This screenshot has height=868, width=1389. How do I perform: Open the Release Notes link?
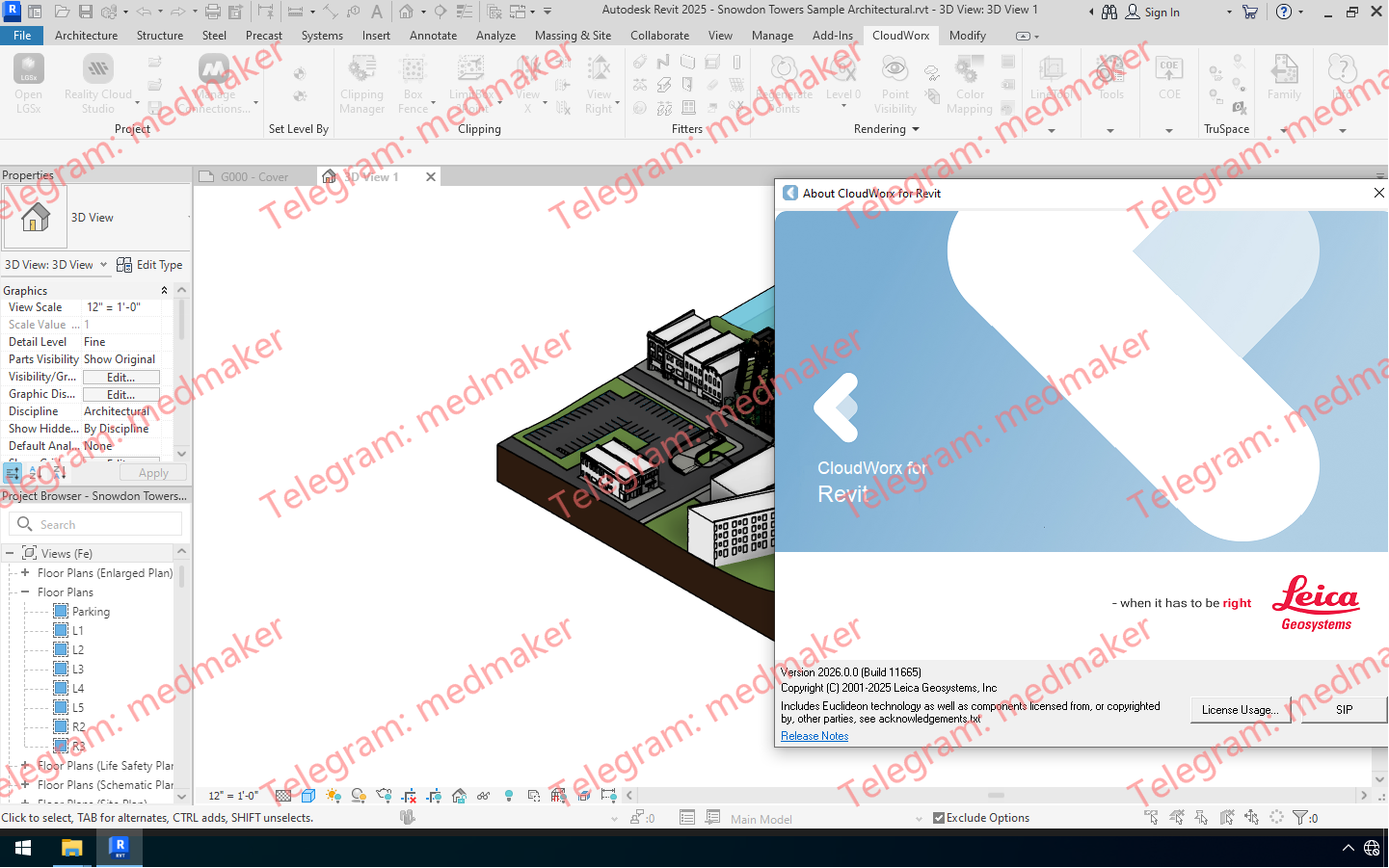pyautogui.click(x=814, y=736)
